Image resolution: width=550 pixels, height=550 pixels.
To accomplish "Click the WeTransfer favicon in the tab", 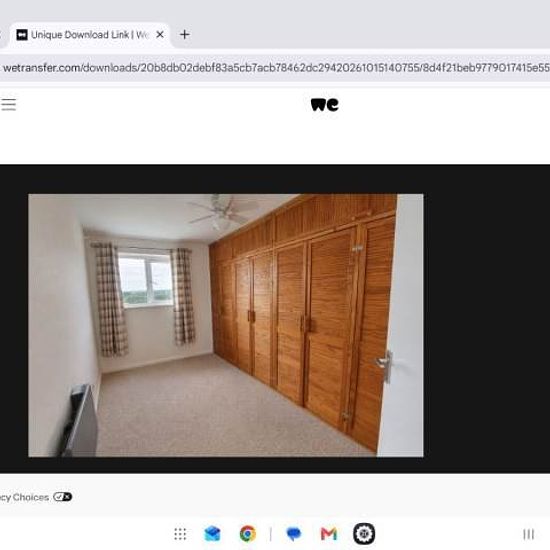I will (x=22, y=35).
